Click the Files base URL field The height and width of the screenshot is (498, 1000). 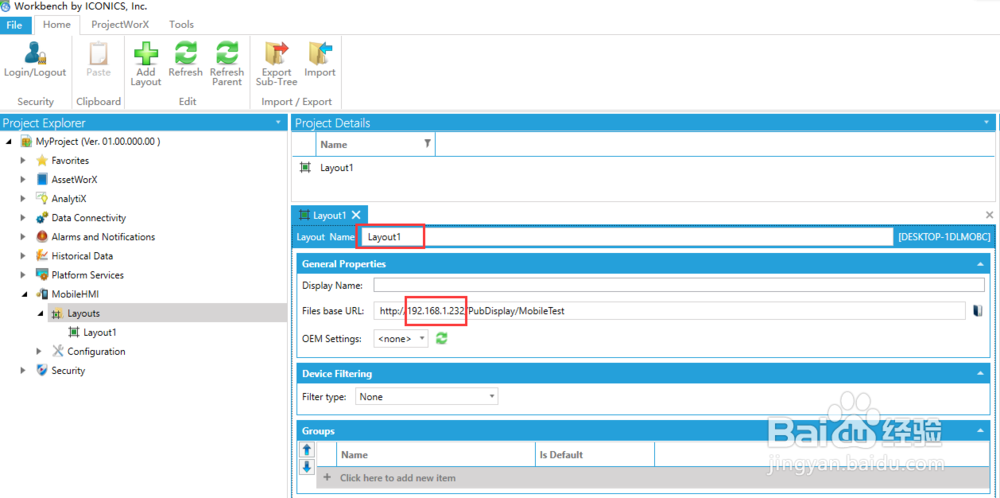tap(670, 311)
